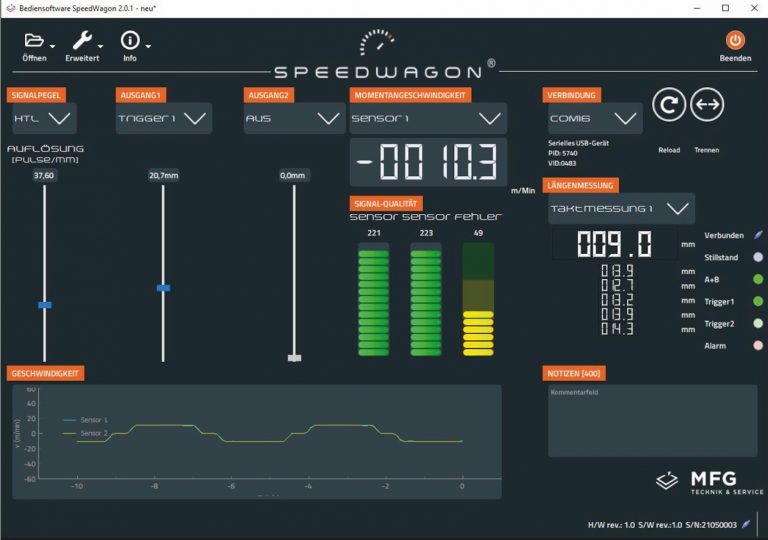Open the Öffnen folder icon
Viewport: 768px width, 540px height.
(34, 40)
